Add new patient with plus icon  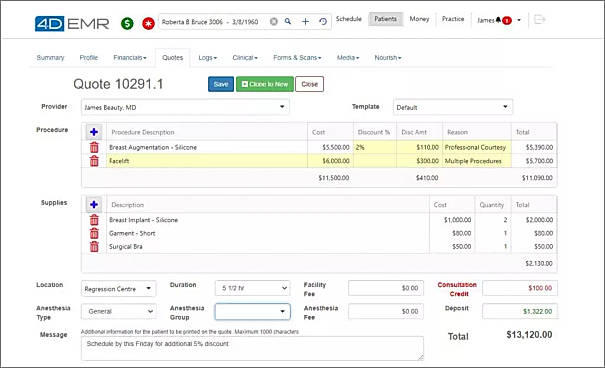tap(305, 22)
